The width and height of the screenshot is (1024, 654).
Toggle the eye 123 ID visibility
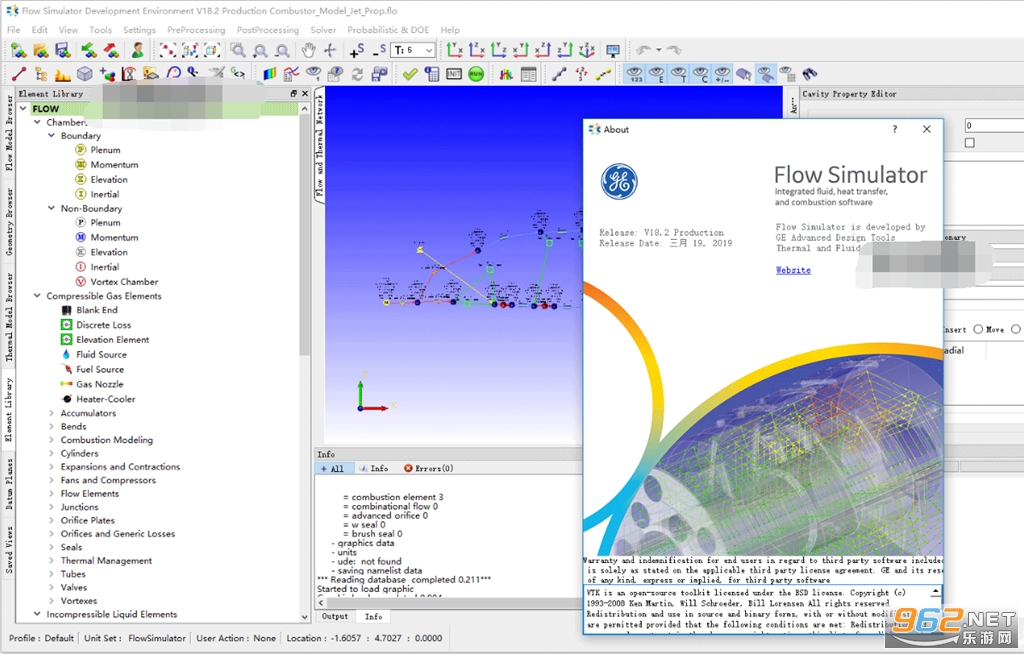click(635, 74)
